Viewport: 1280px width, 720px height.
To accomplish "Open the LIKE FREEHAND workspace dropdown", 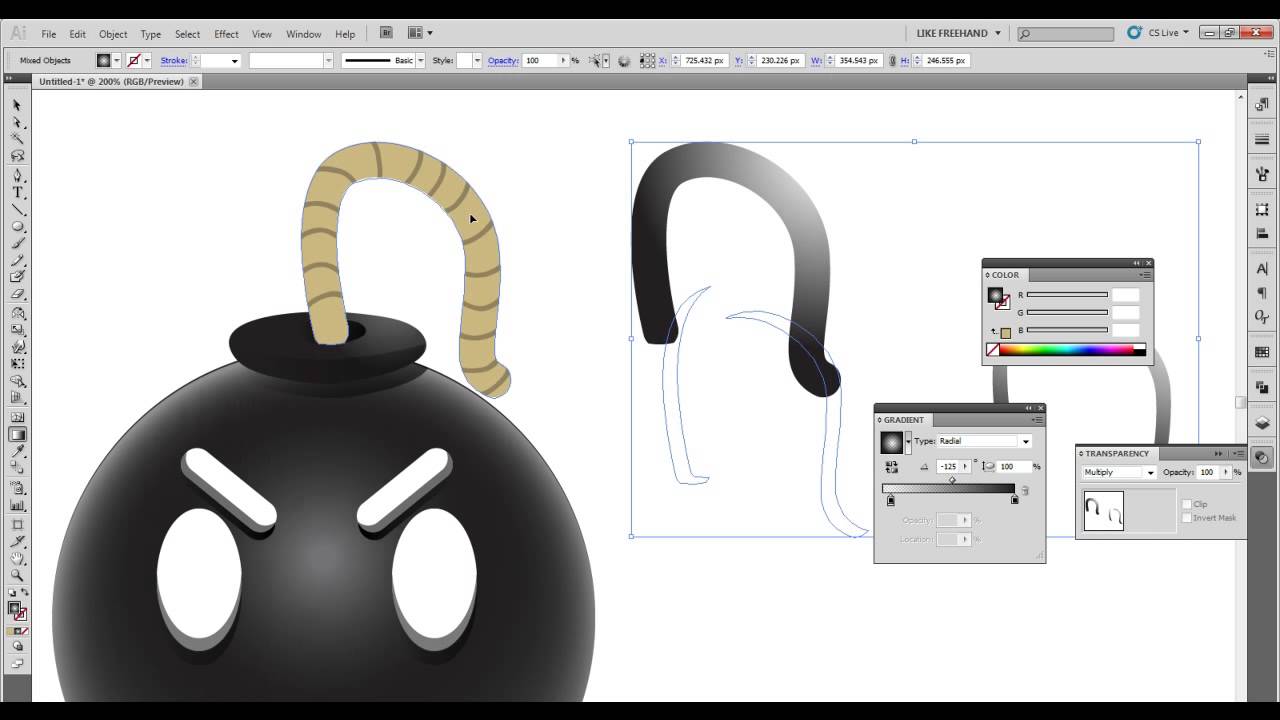I will [959, 33].
